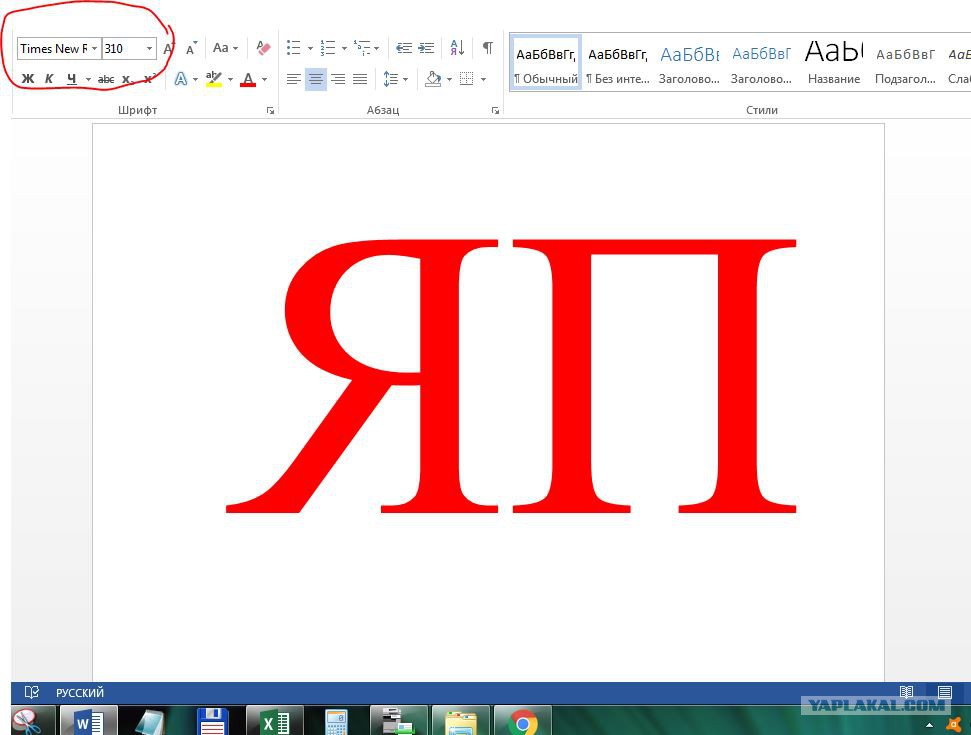Open Excel from the taskbar

click(x=275, y=721)
